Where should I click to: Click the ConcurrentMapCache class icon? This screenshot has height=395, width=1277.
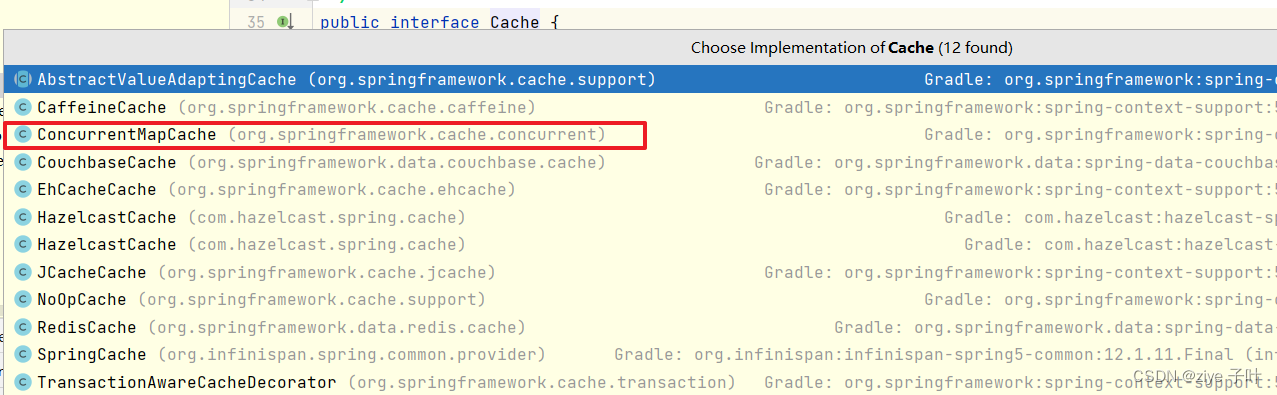pos(23,134)
